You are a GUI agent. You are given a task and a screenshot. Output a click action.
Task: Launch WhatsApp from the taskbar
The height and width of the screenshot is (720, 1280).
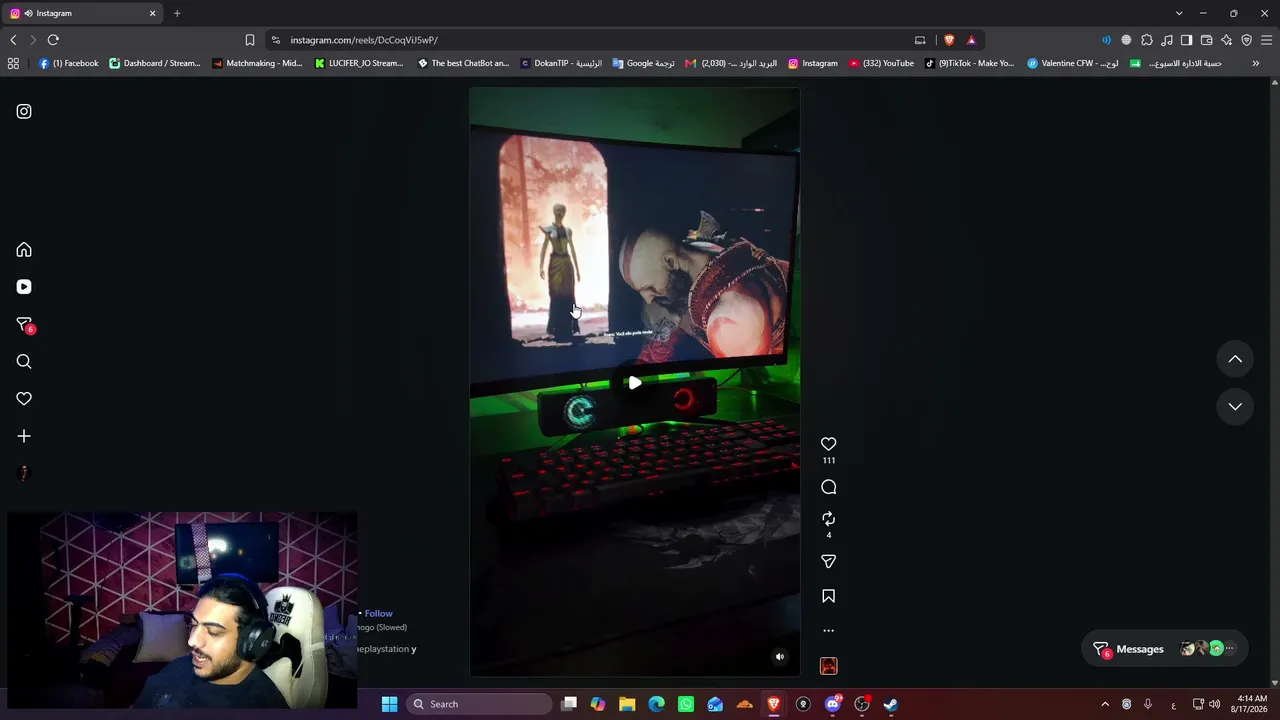[x=686, y=704]
